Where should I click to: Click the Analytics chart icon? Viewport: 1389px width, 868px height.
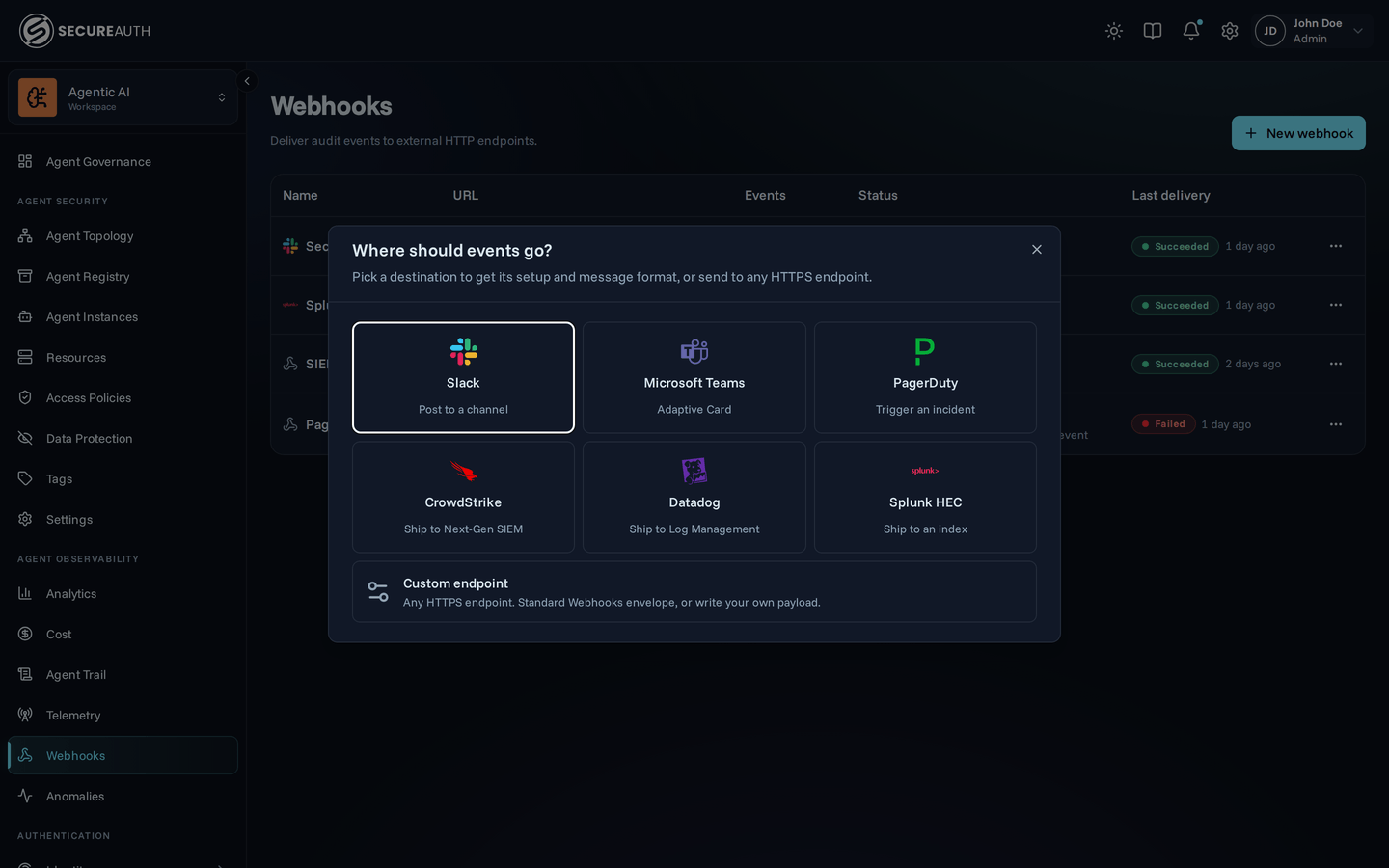point(25,593)
